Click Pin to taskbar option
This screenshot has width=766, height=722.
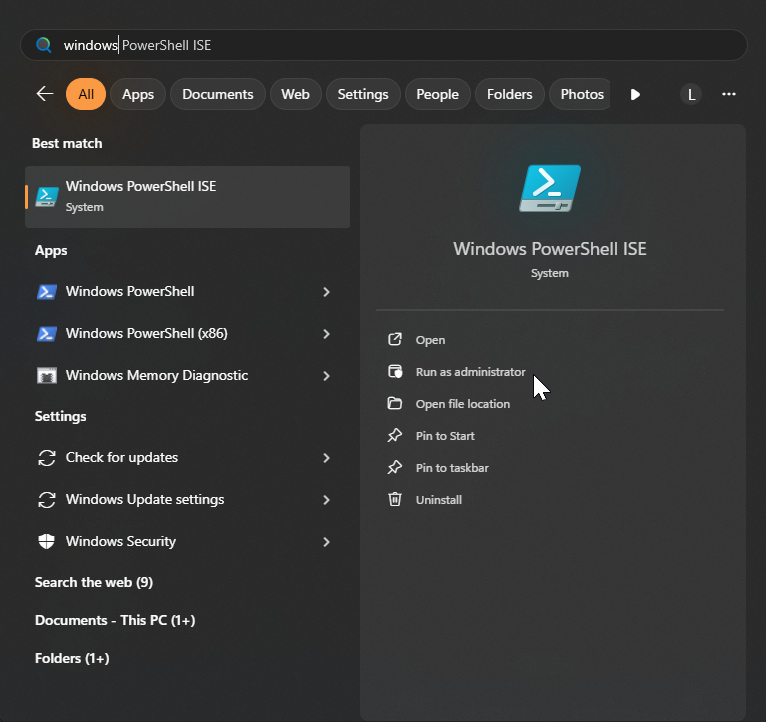[x=452, y=468]
